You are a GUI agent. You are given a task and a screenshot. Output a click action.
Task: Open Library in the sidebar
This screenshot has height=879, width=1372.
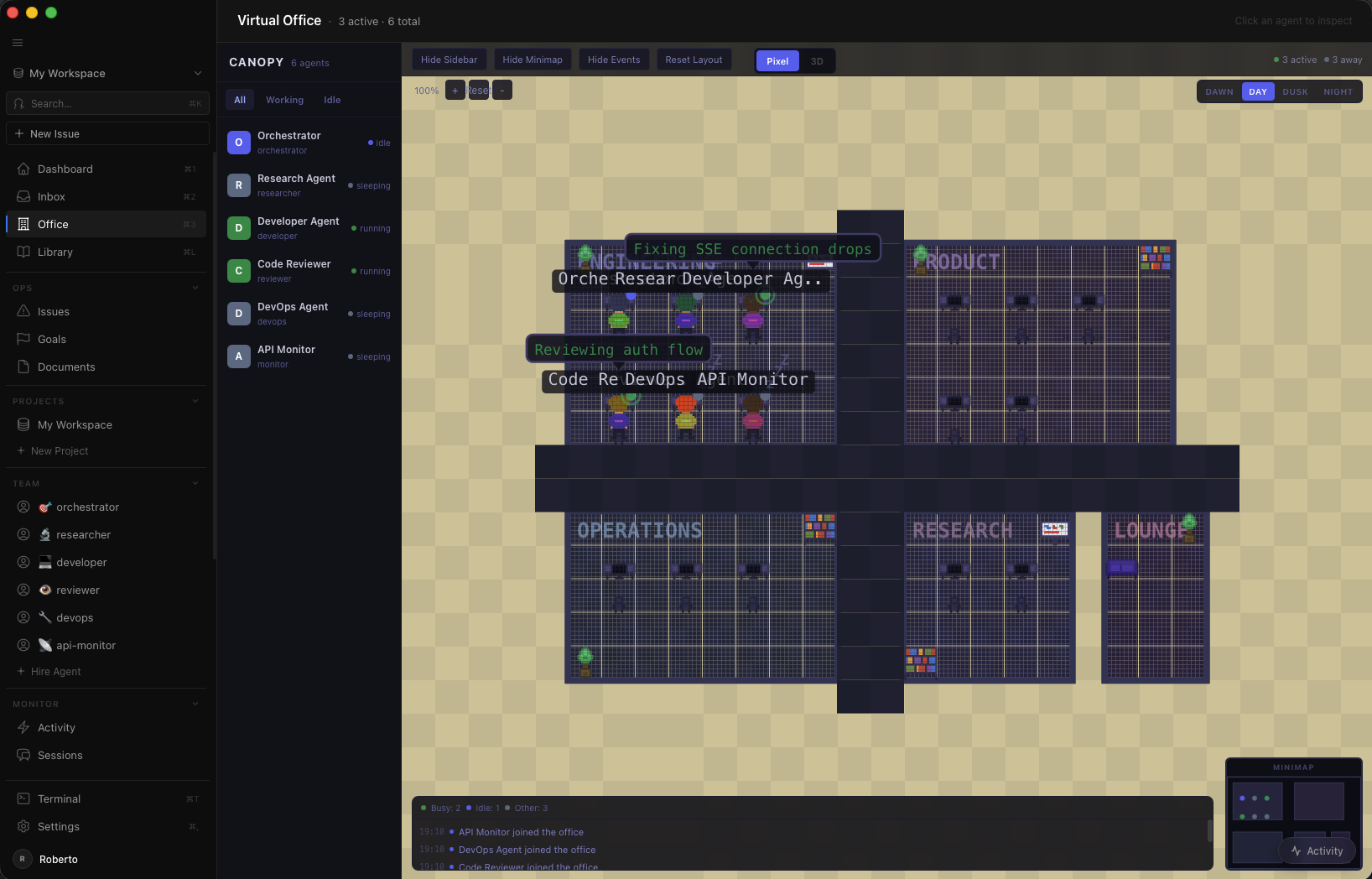click(107, 252)
